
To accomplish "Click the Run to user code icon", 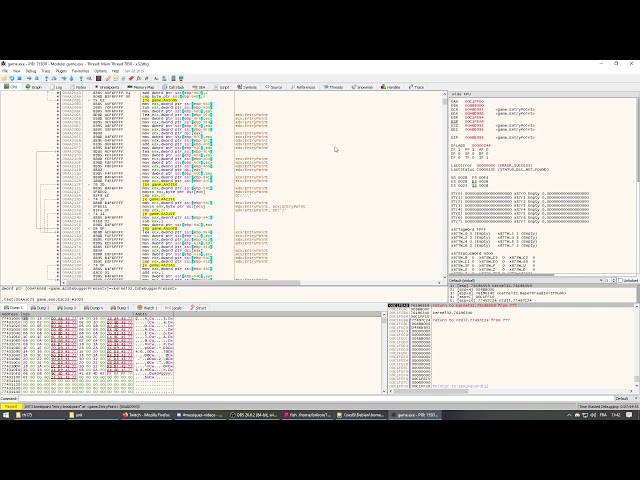I will click(x=89, y=78).
